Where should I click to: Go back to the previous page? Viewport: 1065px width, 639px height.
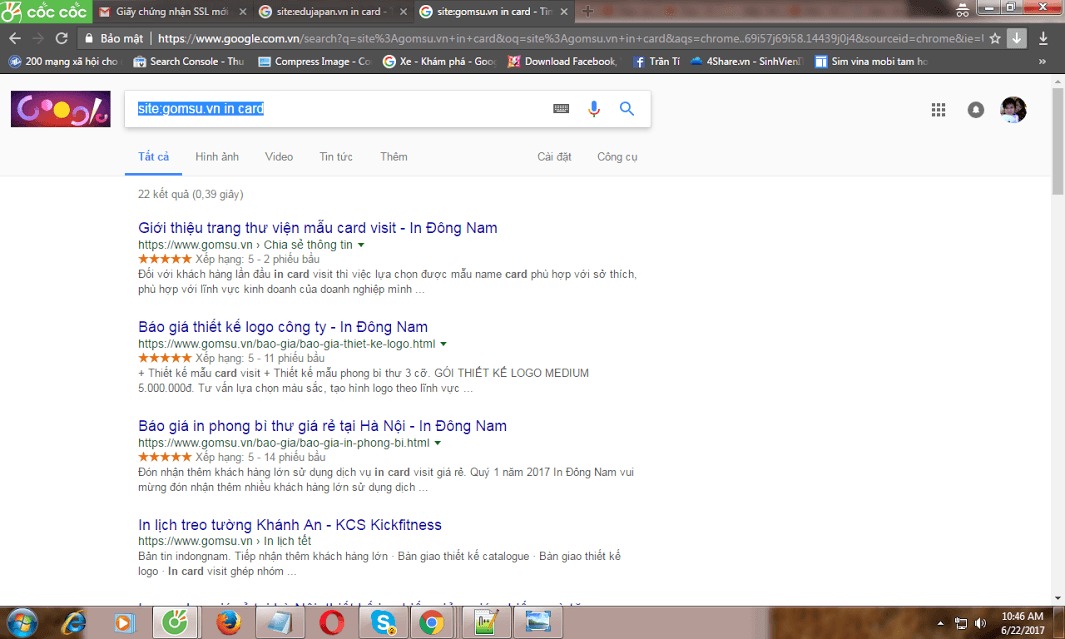tap(15, 39)
